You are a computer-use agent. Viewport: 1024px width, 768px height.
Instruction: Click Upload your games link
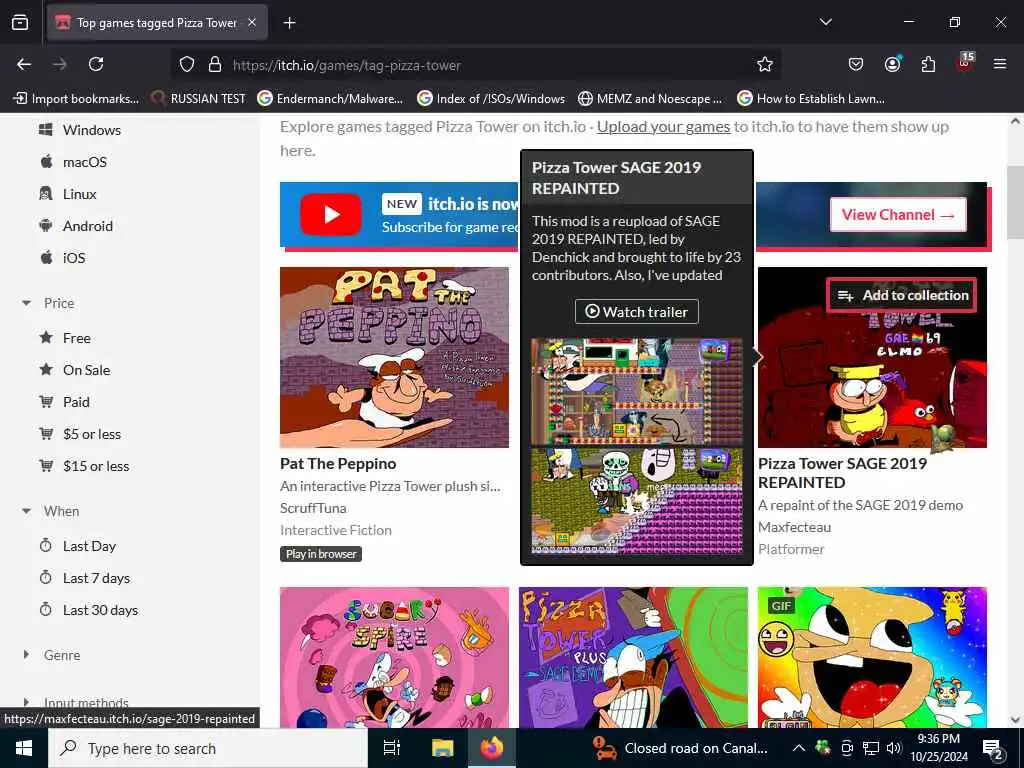coord(664,127)
